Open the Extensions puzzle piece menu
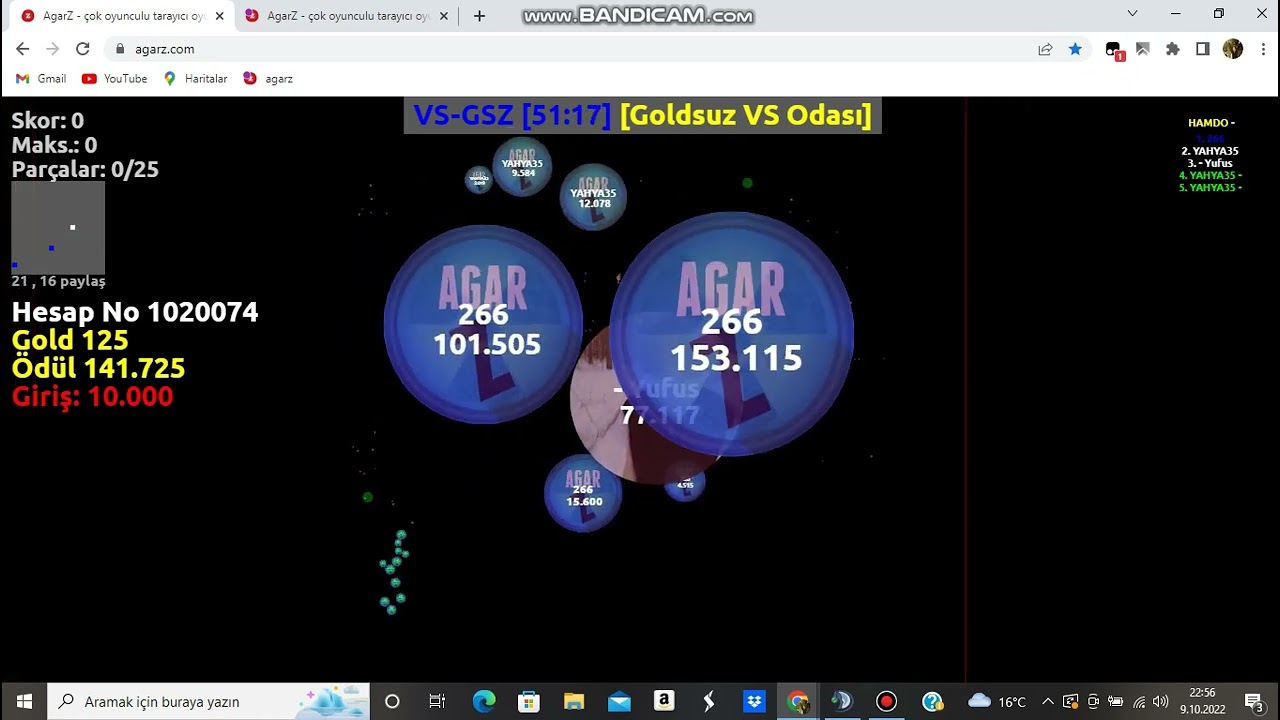Screen dimensions: 1280x720 click(x=1173, y=49)
